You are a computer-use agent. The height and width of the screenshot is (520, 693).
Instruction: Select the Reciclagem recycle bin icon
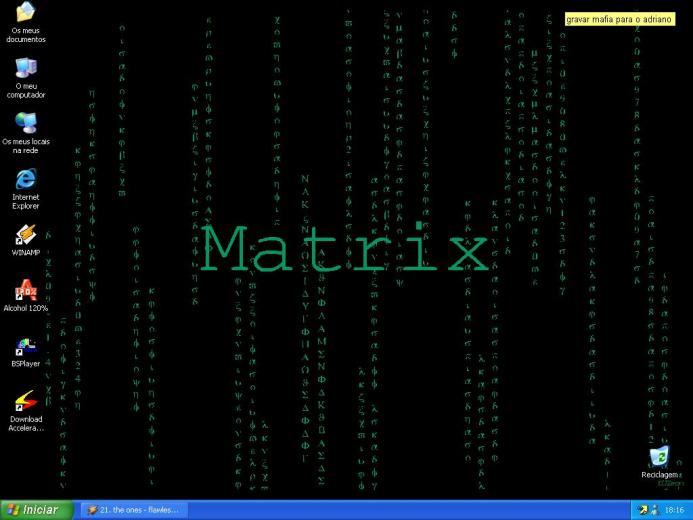(659, 457)
